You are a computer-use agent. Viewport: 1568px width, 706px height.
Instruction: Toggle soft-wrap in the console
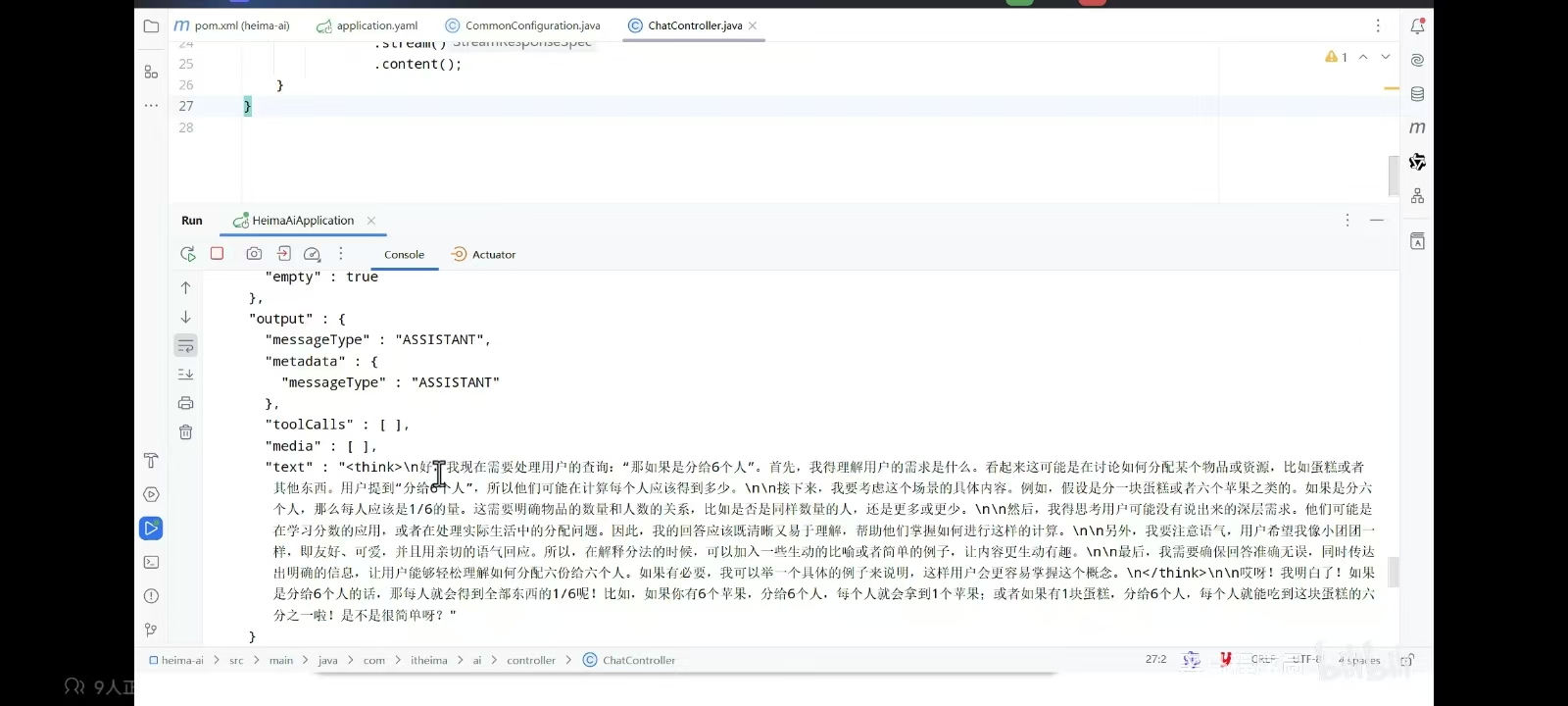pyautogui.click(x=185, y=345)
